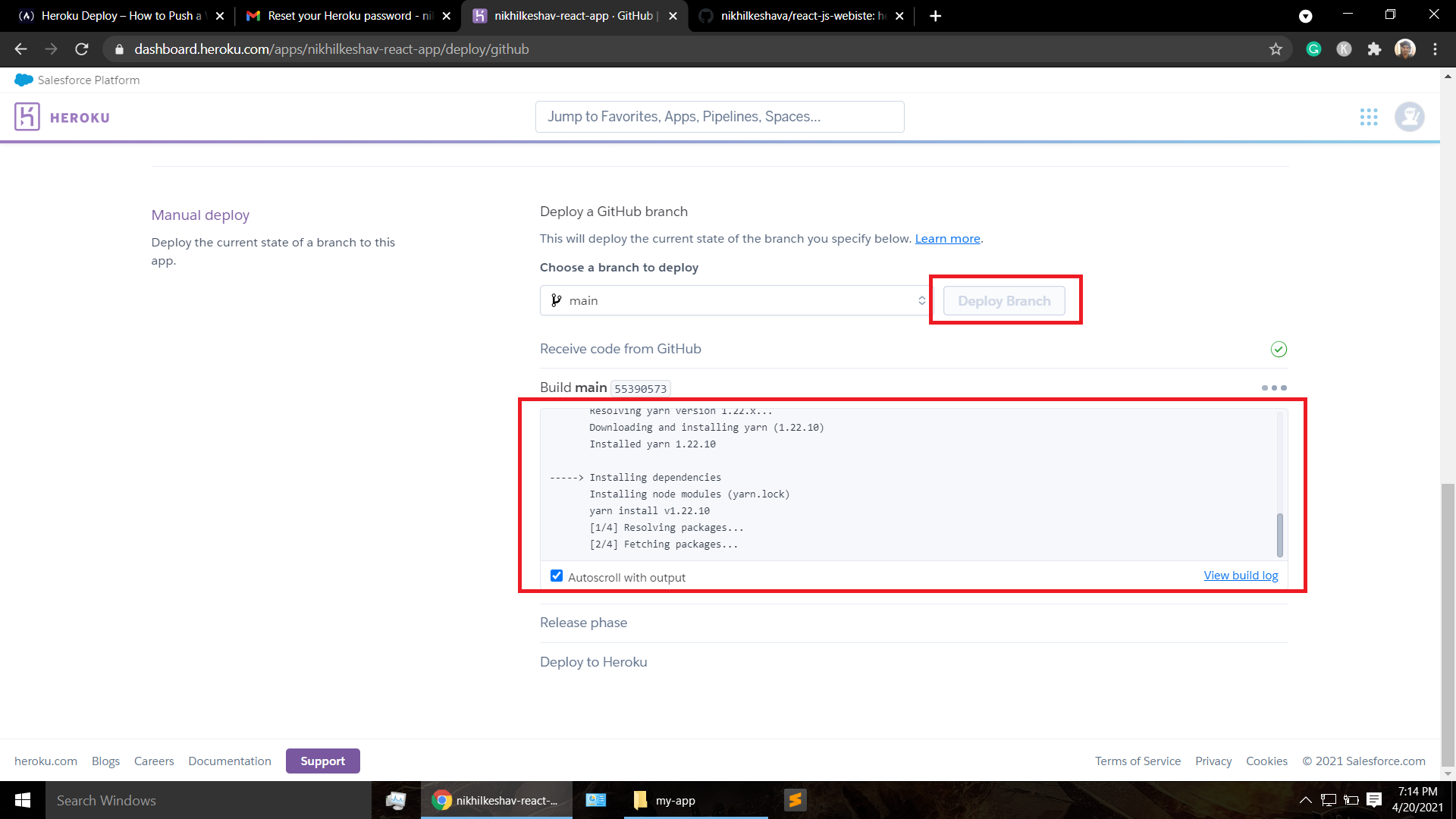This screenshot has height=819, width=1456.
Task: Open Chrome profile picture menu
Action: tap(1405, 49)
